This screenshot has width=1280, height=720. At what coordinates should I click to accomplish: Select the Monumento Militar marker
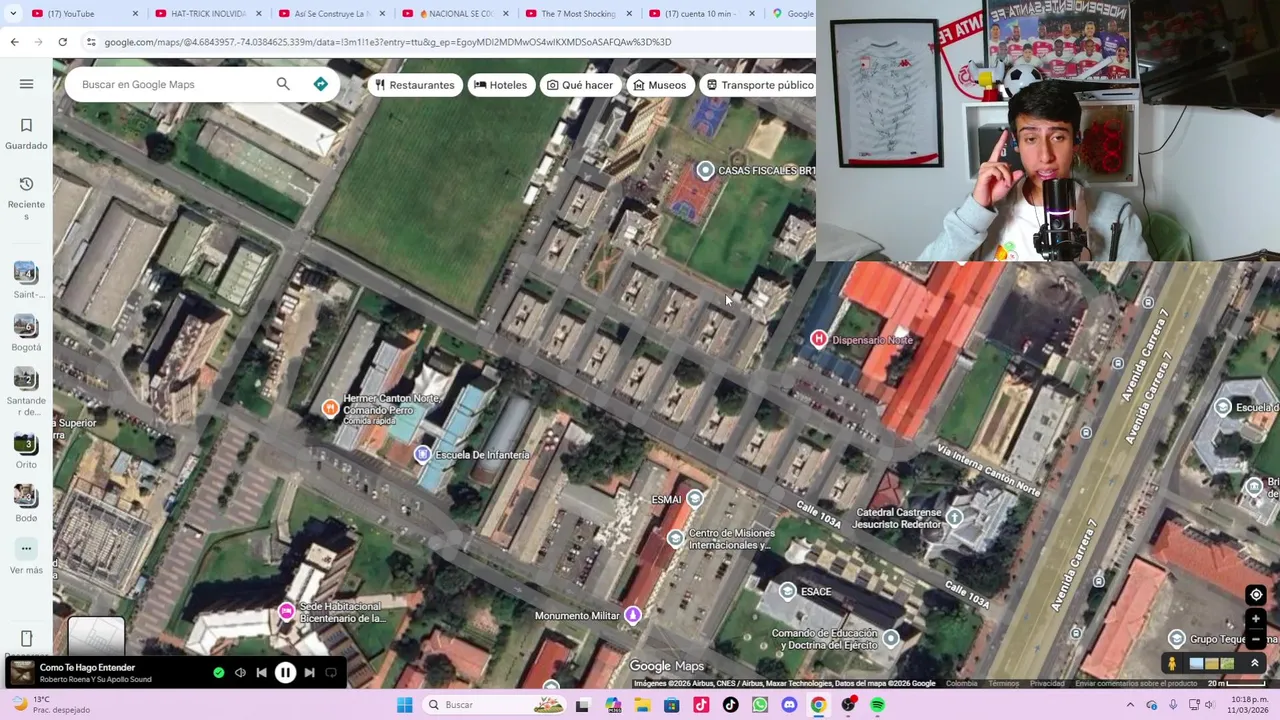tap(633, 616)
